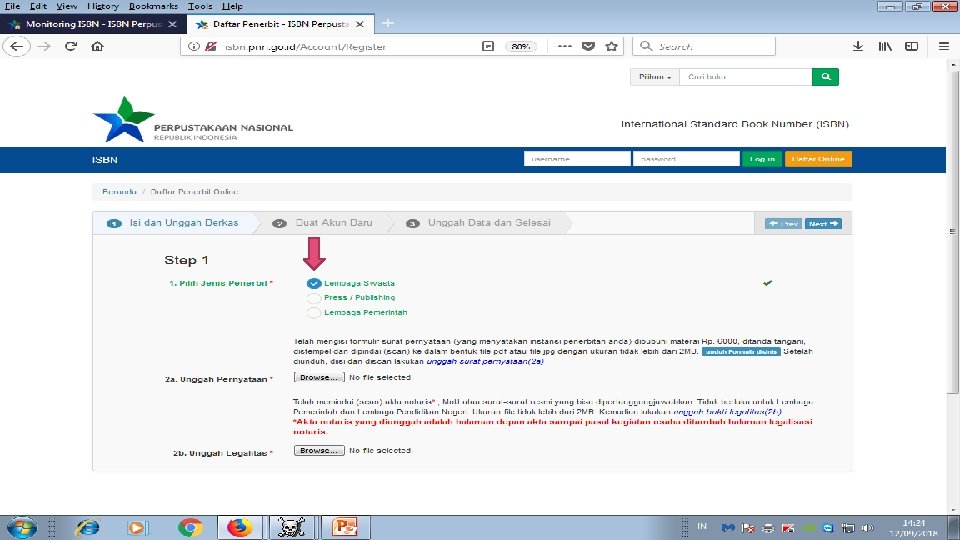Open the Firefox hamburger menu
Image resolution: width=960 pixels, height=540 pixels.
tap(943, 46)
